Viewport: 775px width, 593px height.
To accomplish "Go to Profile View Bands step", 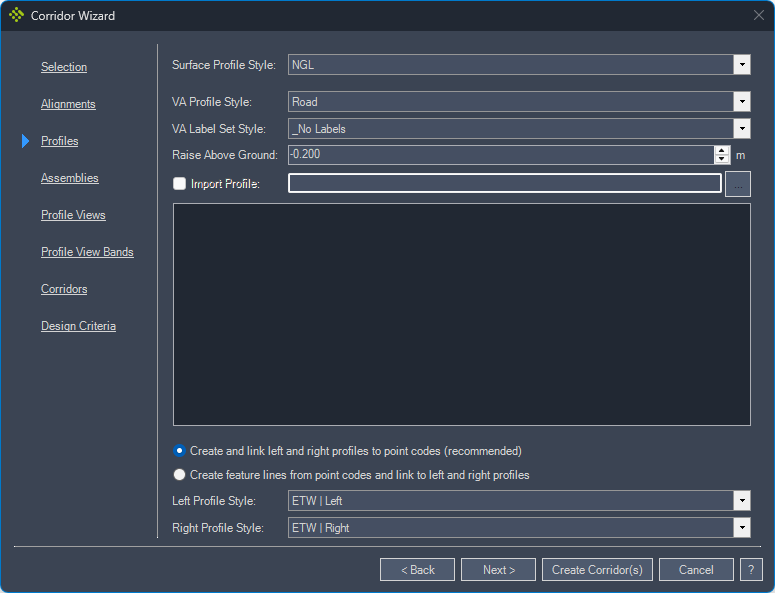I will click(x=87, y=252).
